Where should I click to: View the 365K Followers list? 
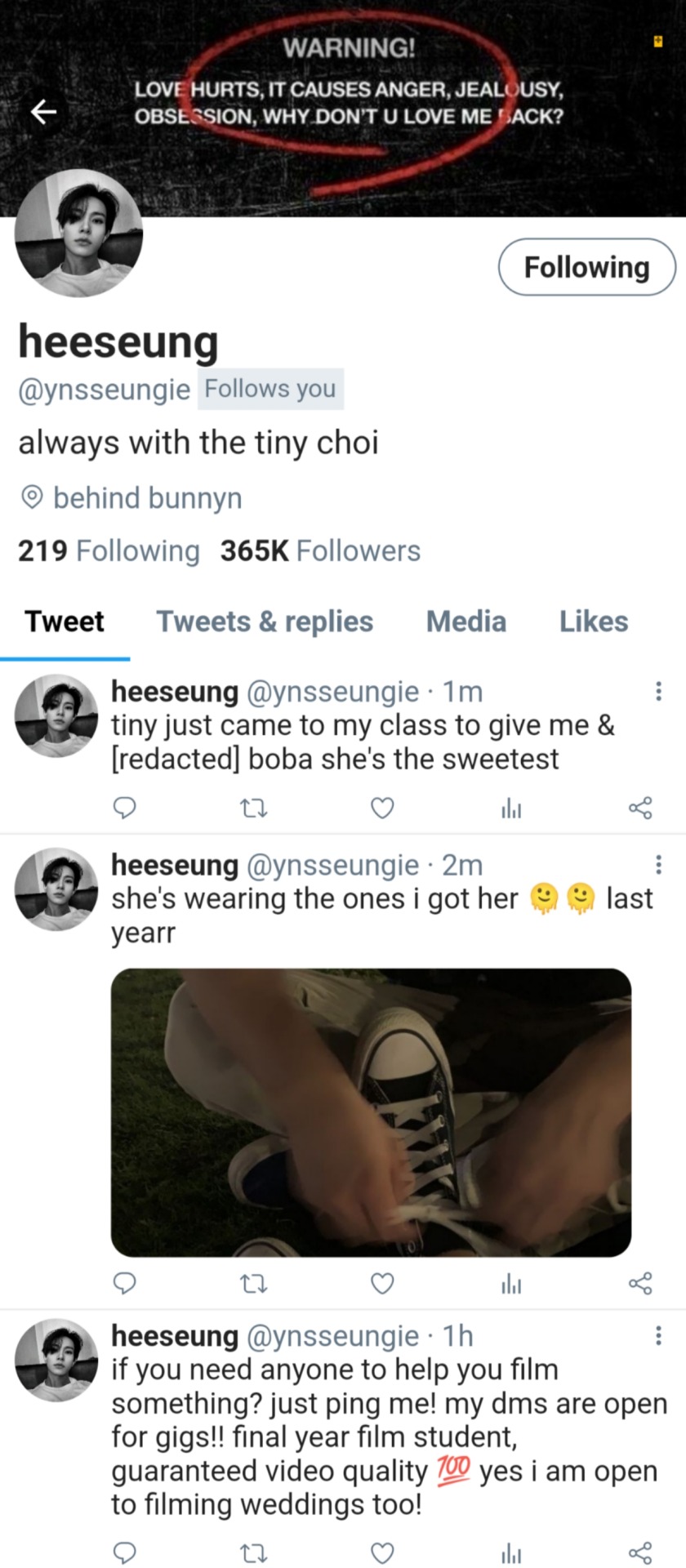click(320, 551)
